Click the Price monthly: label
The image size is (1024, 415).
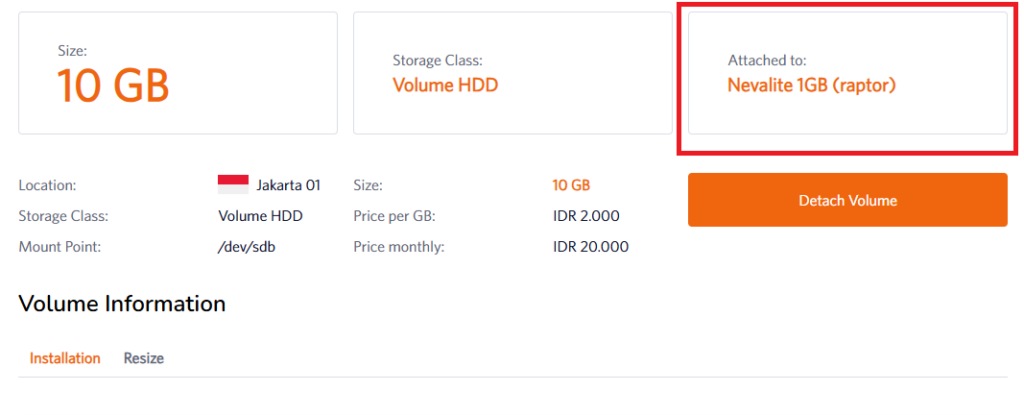[x=399, y=246]
